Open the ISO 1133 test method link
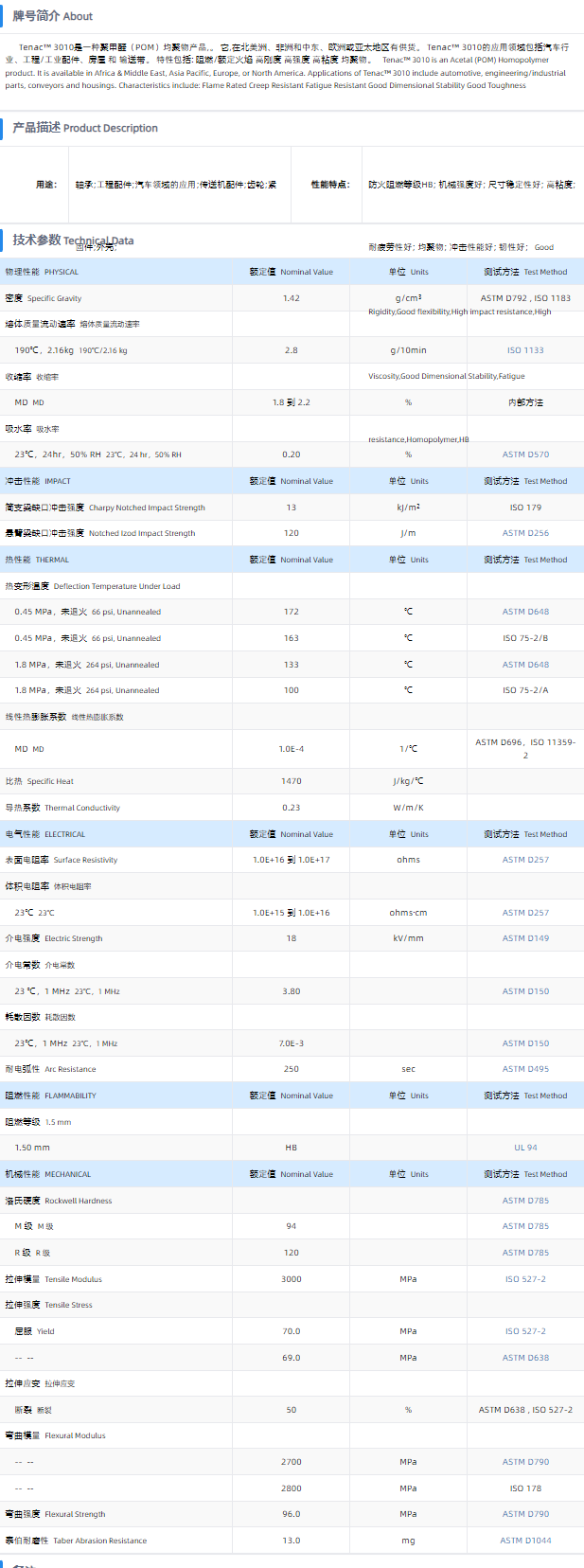Viewport: 584px width, 1568px height. 525,350
